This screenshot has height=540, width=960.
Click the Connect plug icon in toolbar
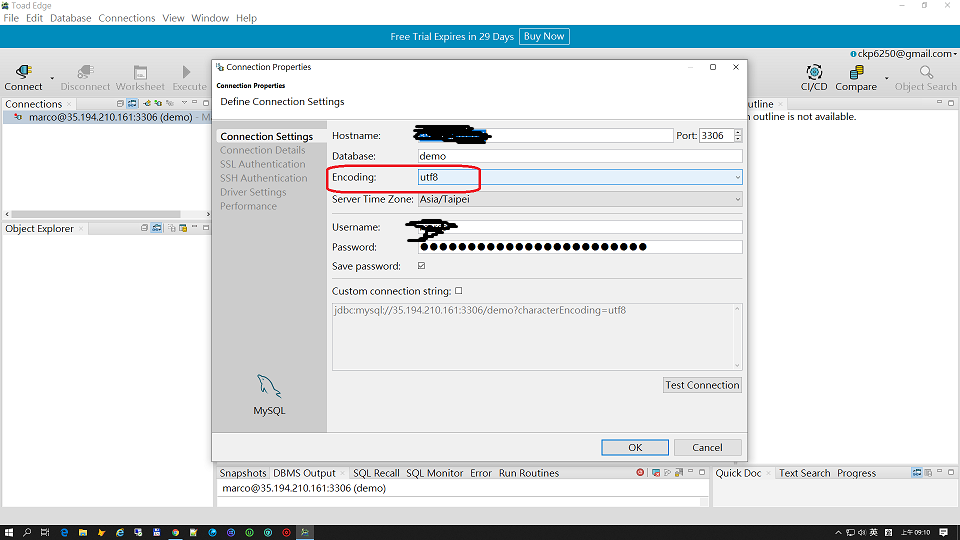tap(23, 72)
